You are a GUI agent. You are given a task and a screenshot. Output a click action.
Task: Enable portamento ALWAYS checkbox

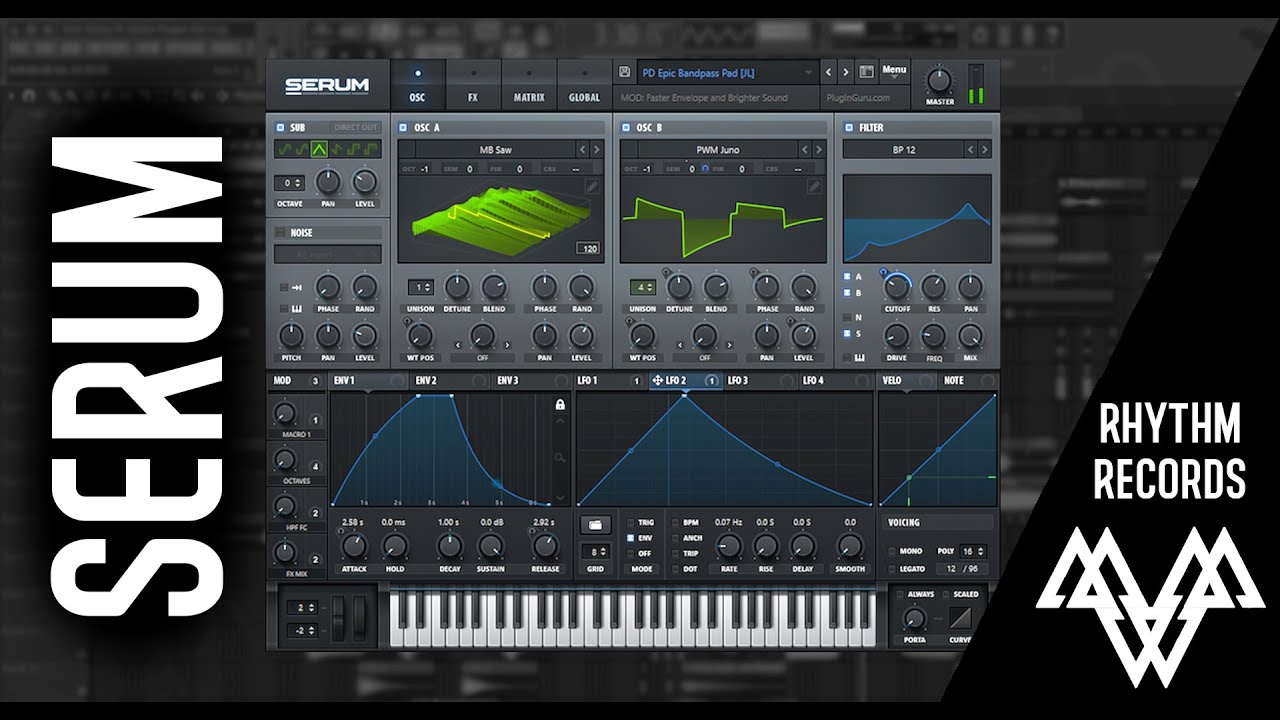[900, 594]
